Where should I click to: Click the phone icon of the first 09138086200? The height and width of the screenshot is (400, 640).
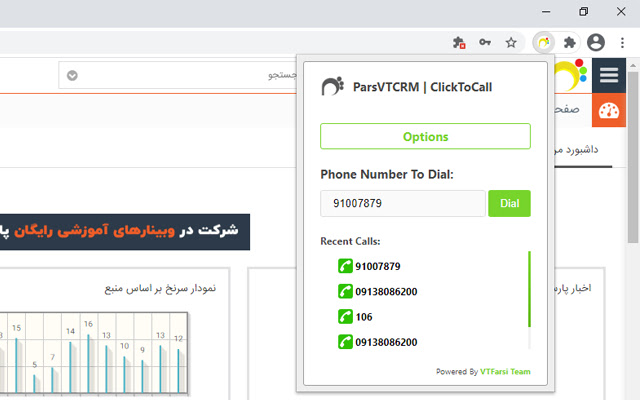click(x=345, y=291)
